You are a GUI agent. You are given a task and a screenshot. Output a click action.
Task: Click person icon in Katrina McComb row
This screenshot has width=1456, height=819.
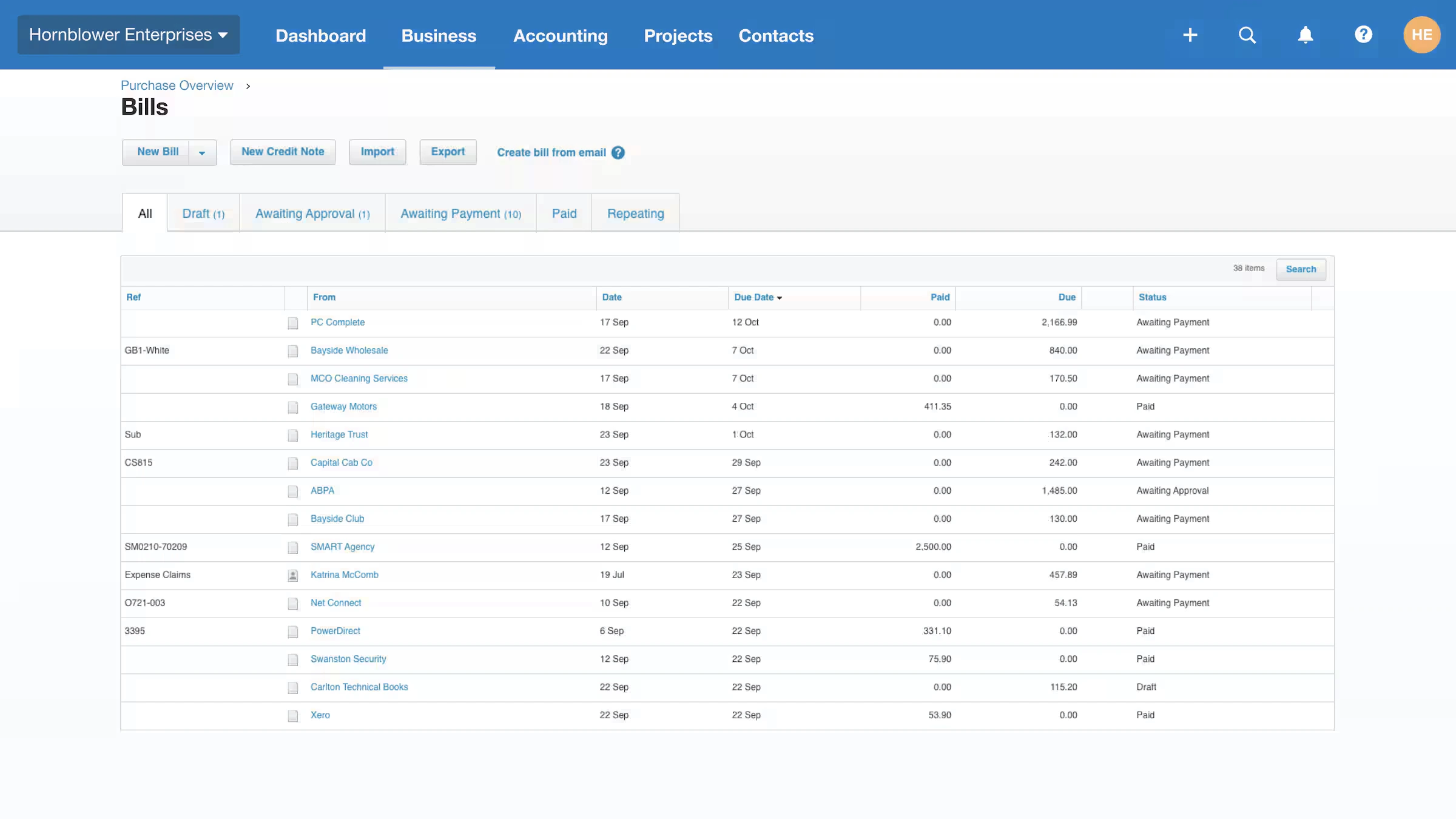(293, 575)
